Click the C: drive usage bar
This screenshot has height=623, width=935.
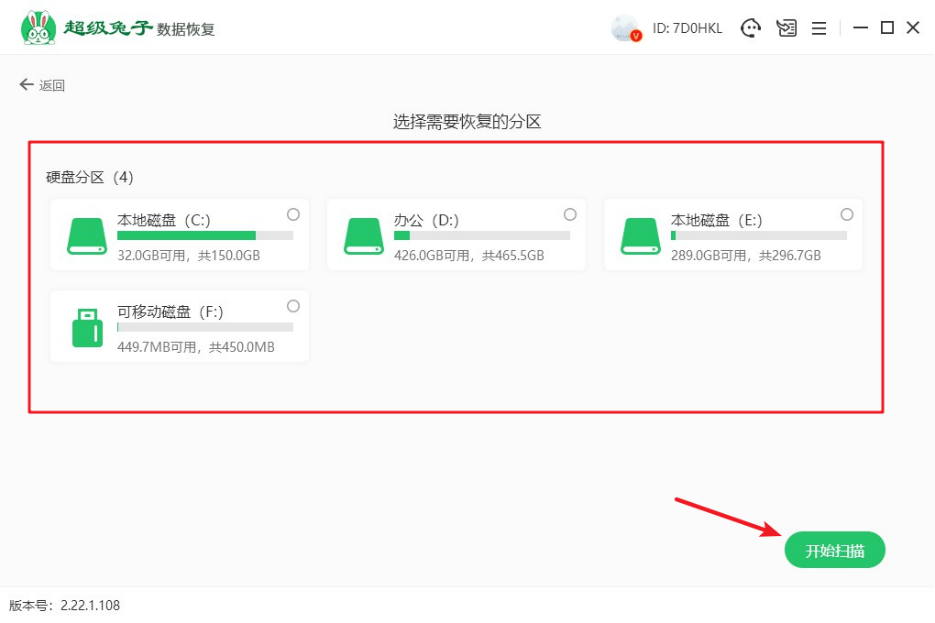tap(205, 236)
